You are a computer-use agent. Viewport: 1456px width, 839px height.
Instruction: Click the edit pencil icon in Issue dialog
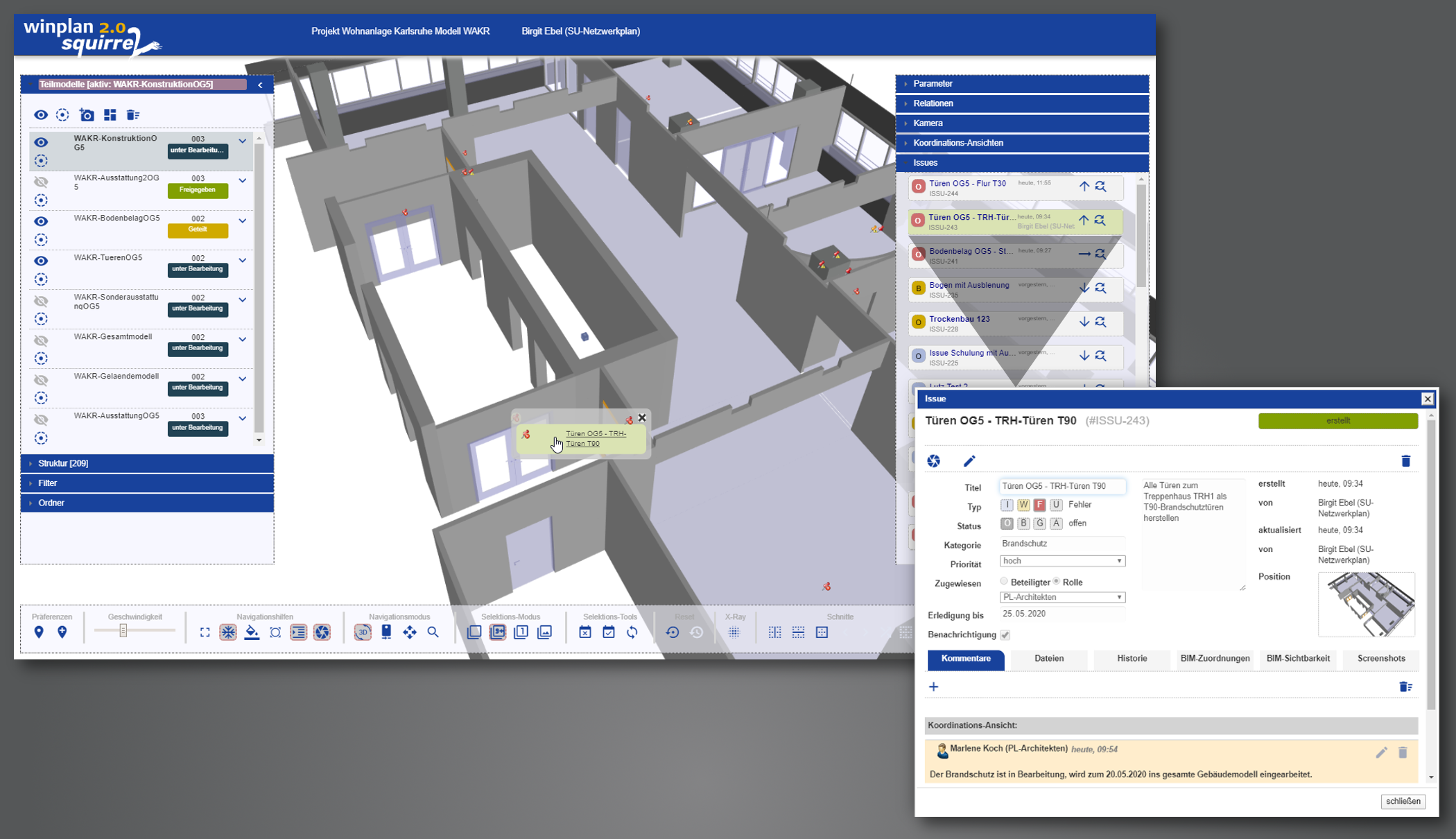[969, 461]
